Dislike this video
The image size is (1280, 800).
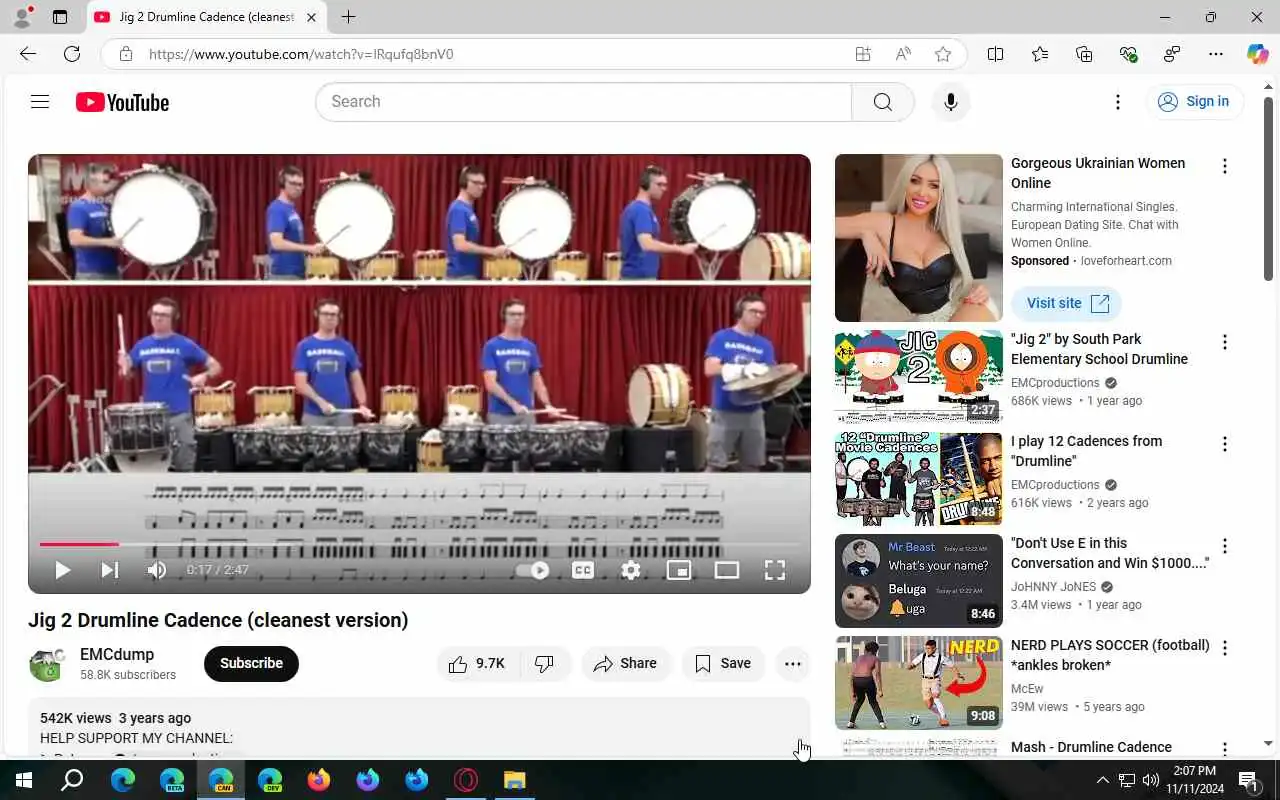click(545, 664)
